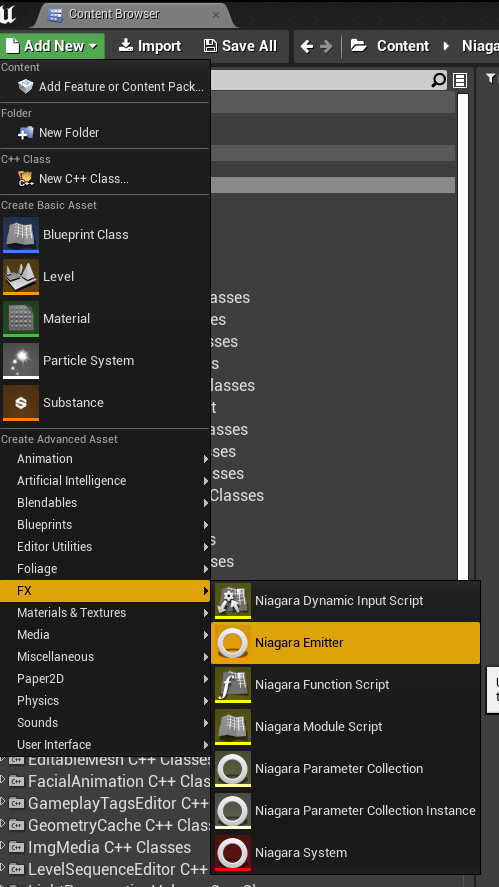
Task: Go forward with the right arrow
Action: coord(326,46)
